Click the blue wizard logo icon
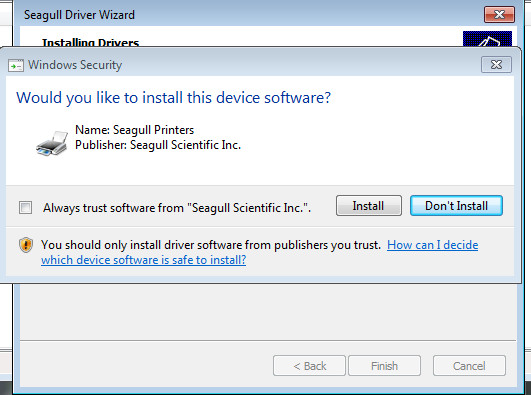531x395 pixels. click(487, 39)
